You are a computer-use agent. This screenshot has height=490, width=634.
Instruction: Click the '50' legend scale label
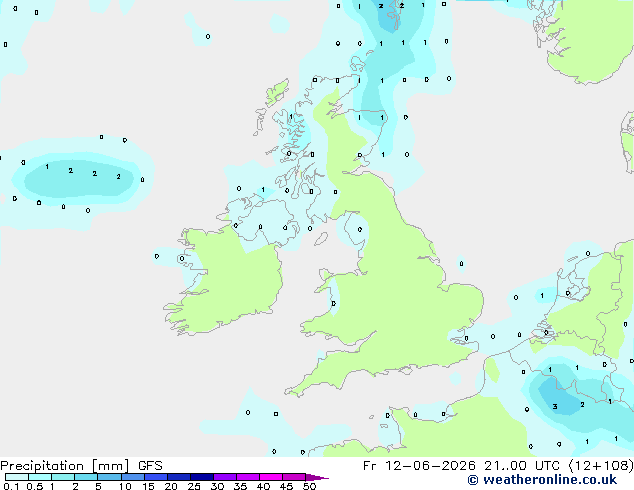pos(309,486)
